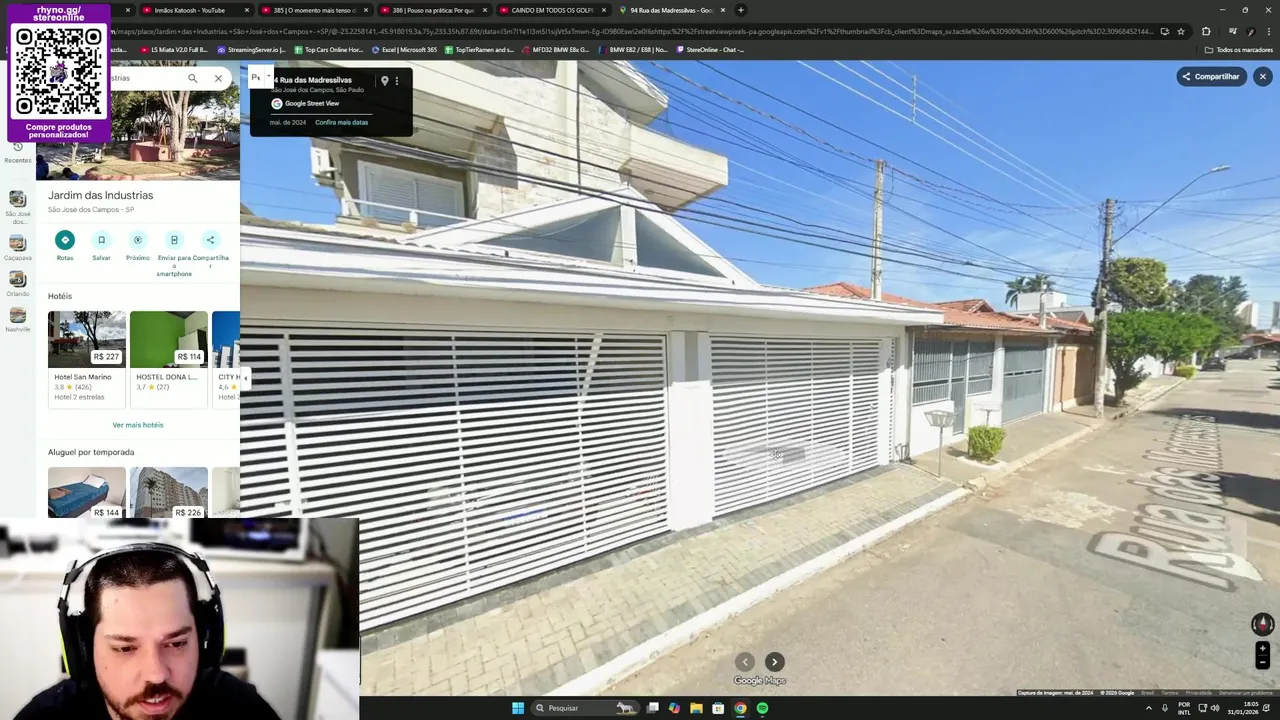Open a new browser tab with the plus button

coord(741,10)
